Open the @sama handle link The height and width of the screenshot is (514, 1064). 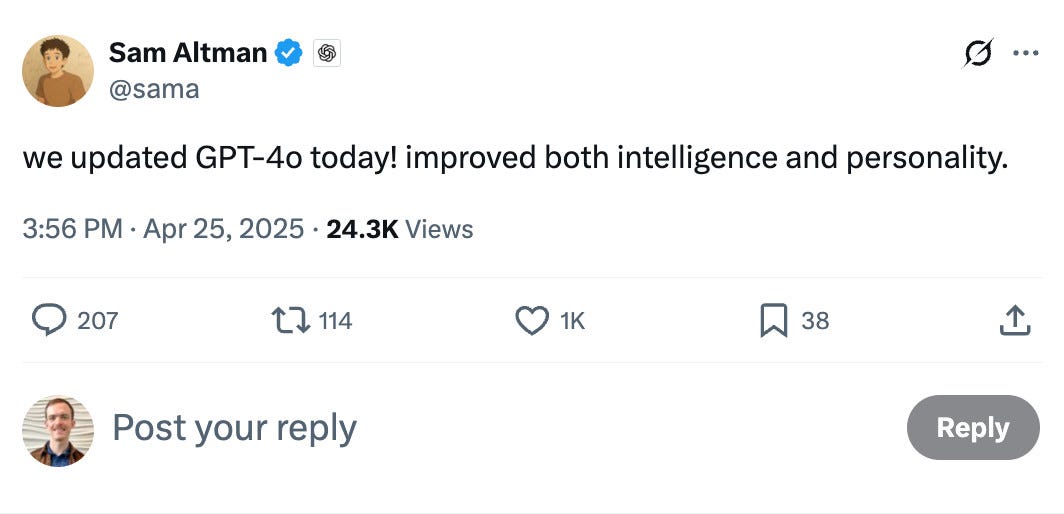pyautogui.click(x=154, y=89)
